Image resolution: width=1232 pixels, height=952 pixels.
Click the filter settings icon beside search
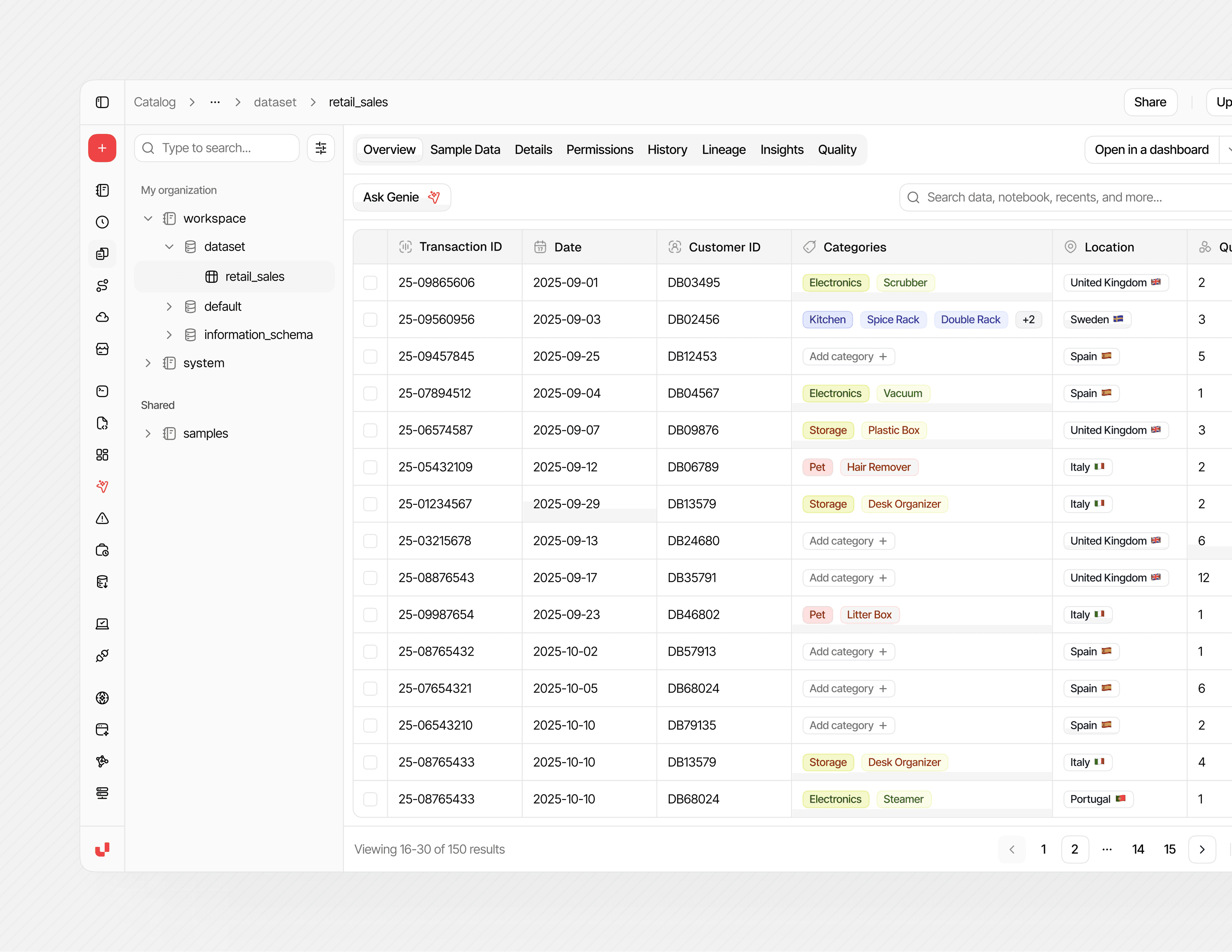point(321,148)
